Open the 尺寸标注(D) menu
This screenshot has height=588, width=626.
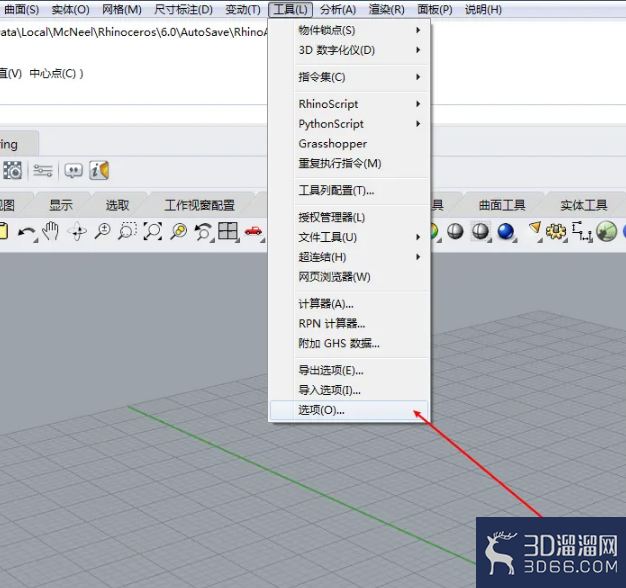click(x=183, y=9)
